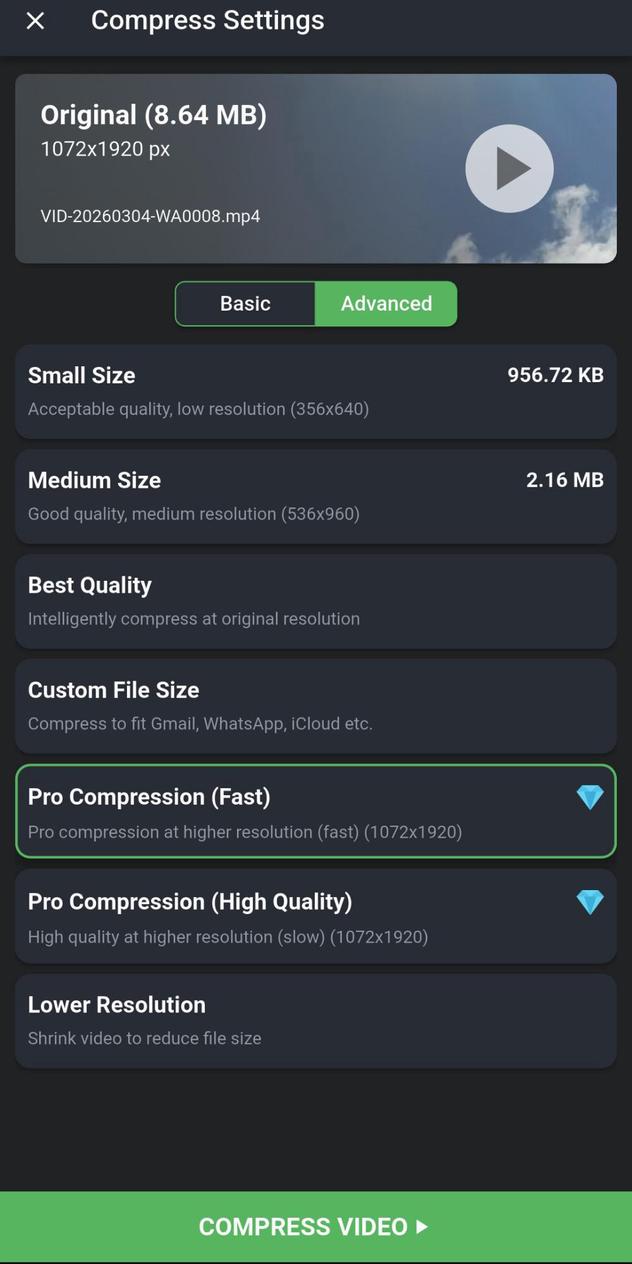Tap the Original (8.64 MB) heading

click(x=153, y=115)
